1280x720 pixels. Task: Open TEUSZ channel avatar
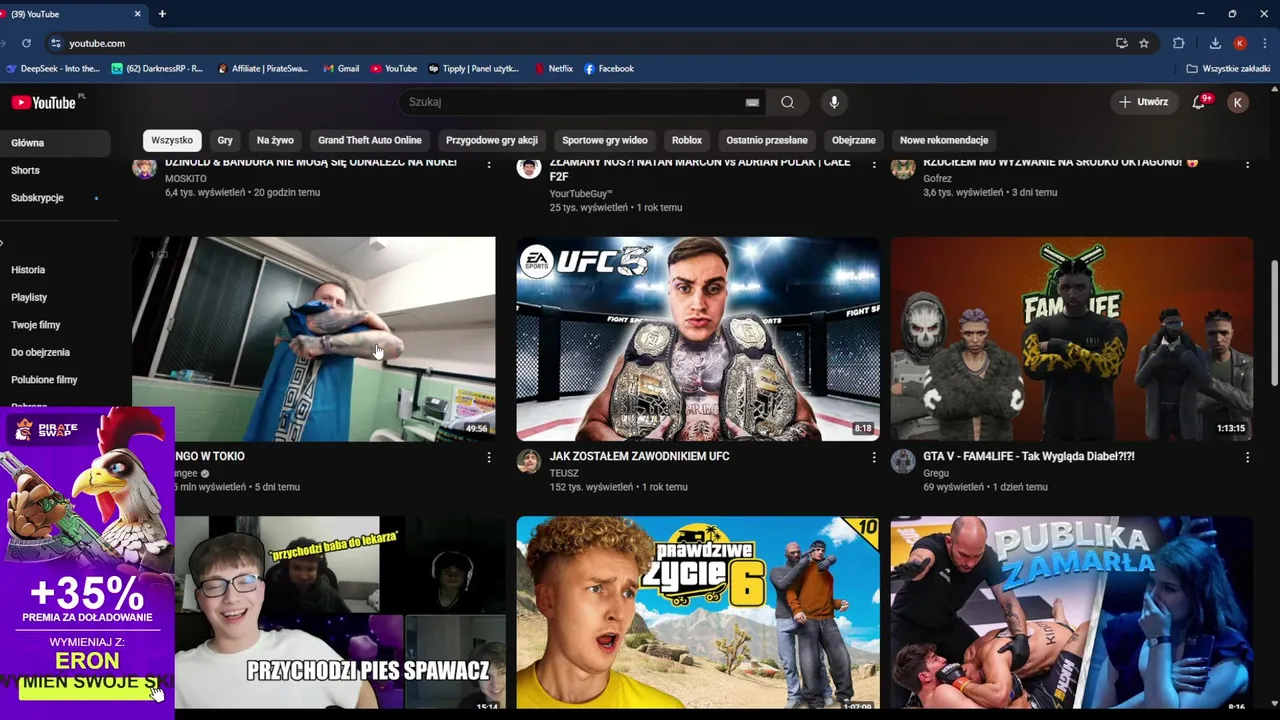(528, 461)
